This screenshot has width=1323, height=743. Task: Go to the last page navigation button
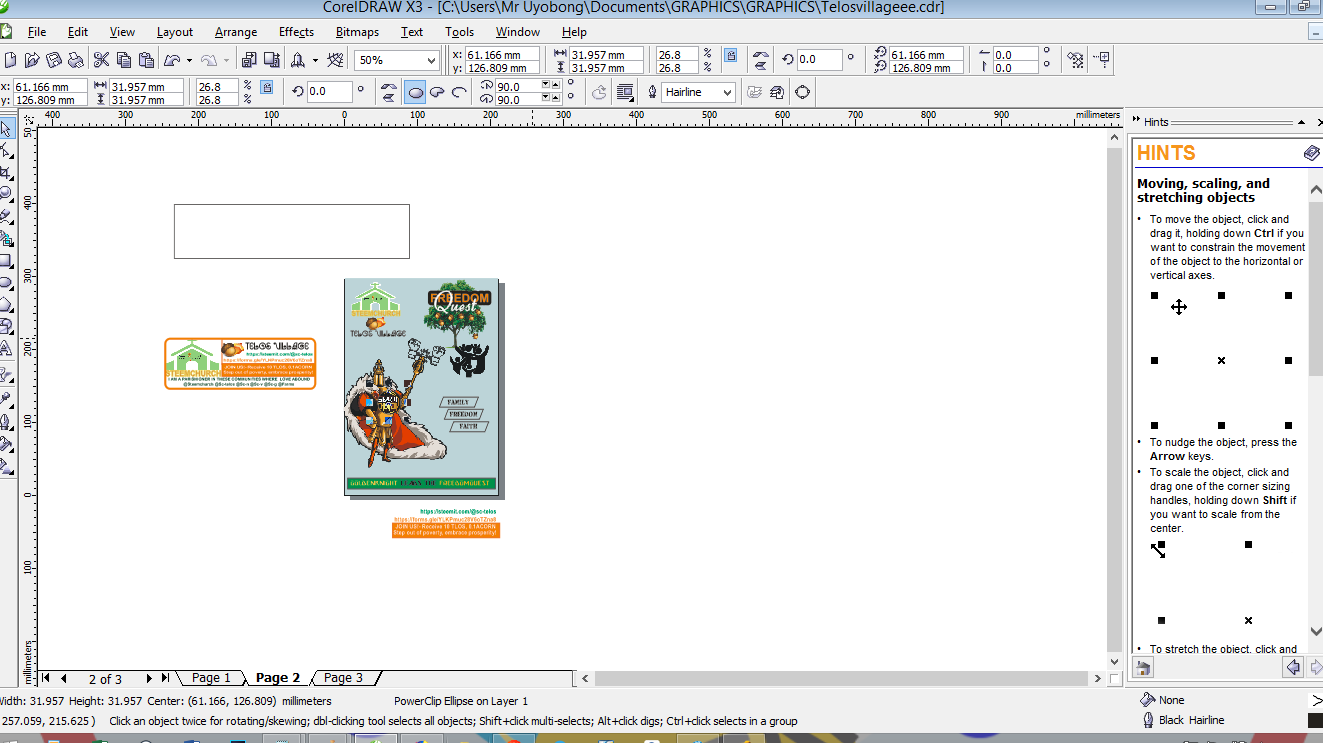tap(165, 678)
